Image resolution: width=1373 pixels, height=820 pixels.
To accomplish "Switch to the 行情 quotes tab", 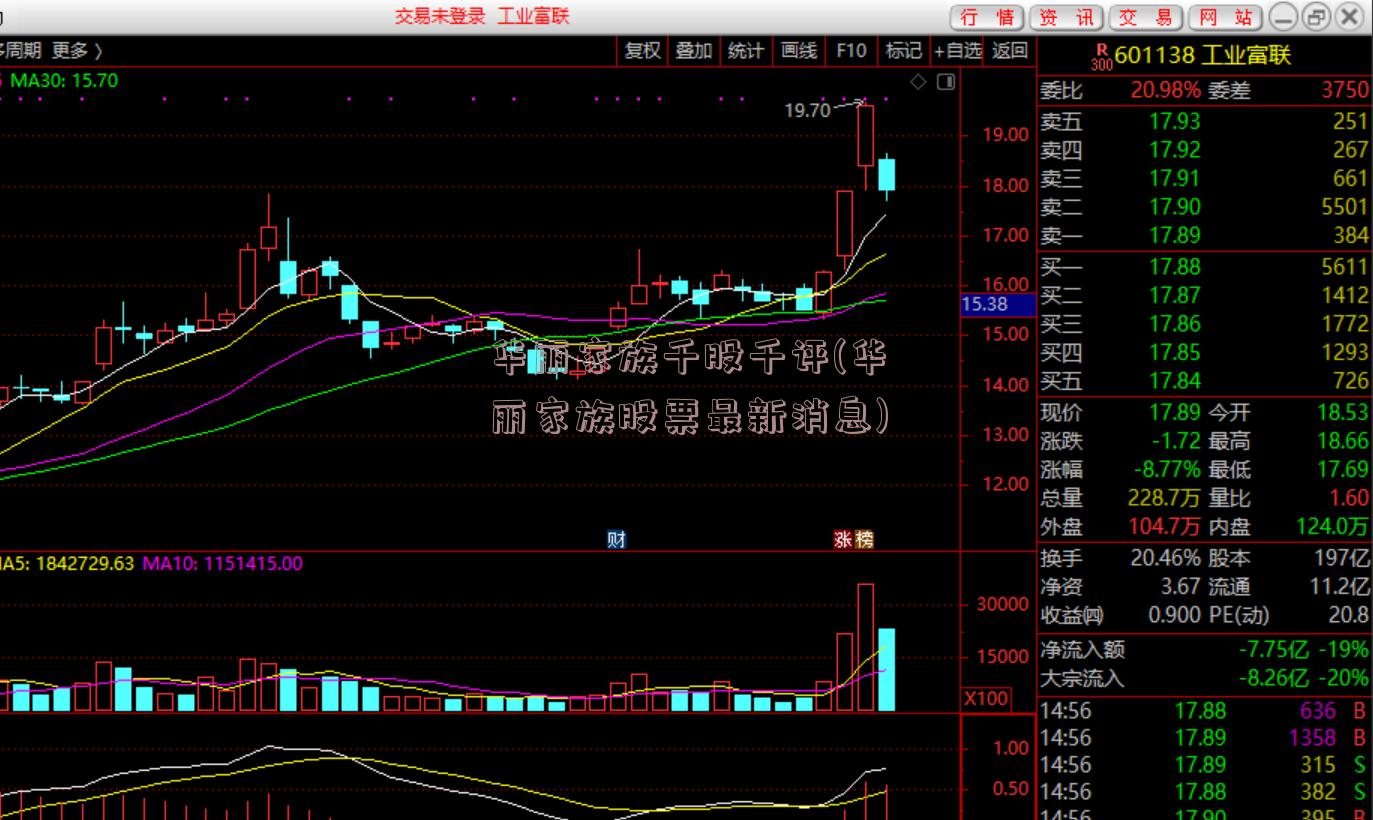I will 986,17.
